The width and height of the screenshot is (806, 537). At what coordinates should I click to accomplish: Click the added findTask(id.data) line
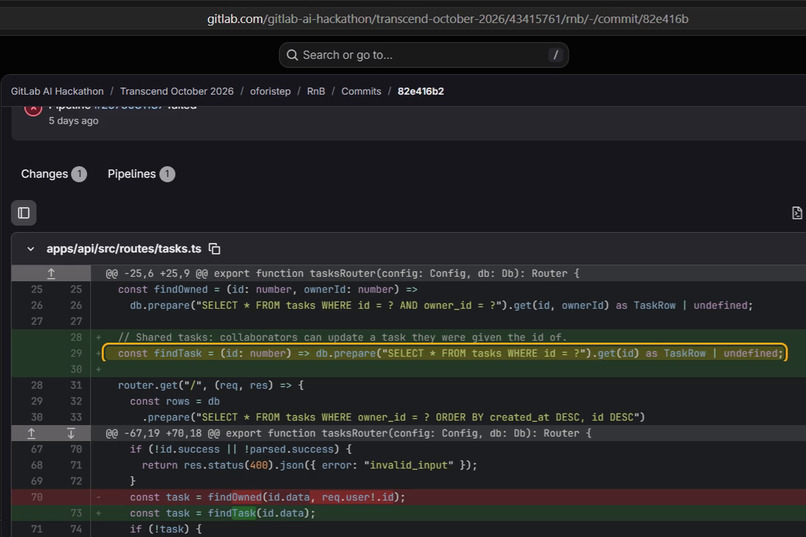[x=223, y=513]
